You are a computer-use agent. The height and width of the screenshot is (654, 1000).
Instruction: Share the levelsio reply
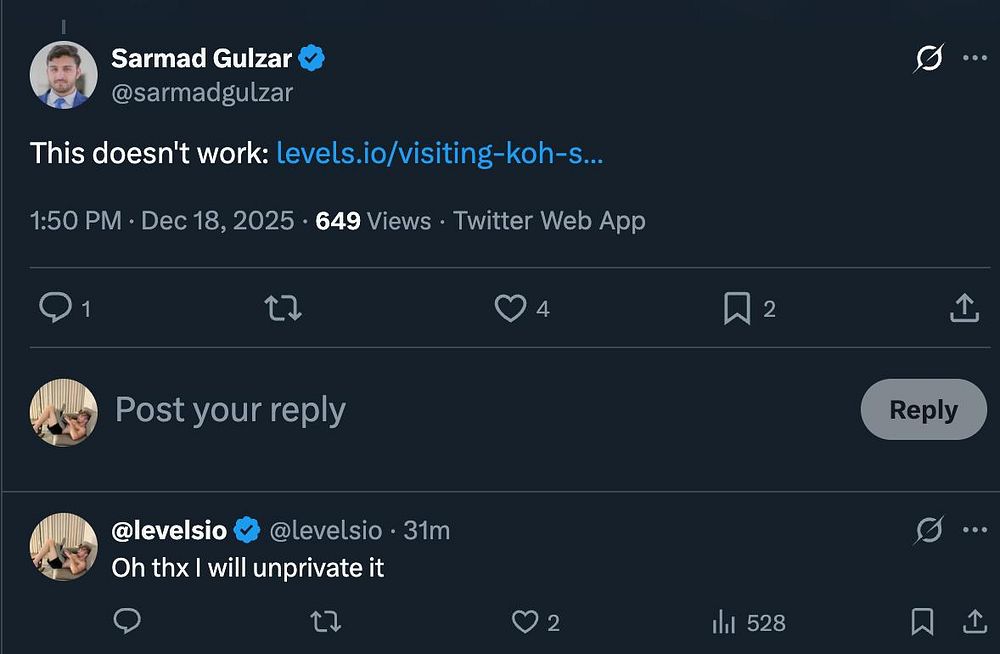[x=974, y=622]
